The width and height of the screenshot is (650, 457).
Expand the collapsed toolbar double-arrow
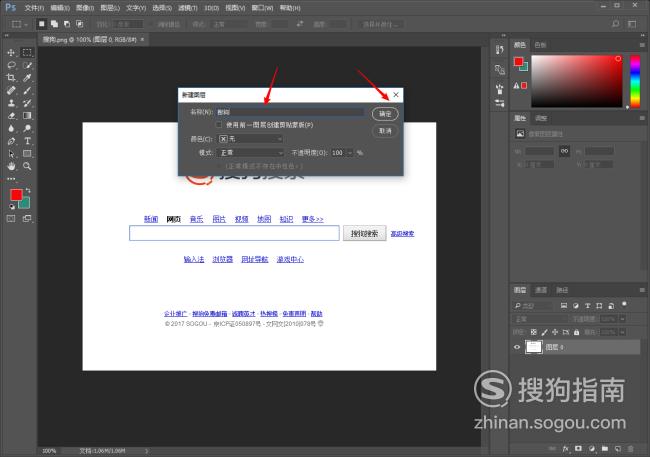7,36
